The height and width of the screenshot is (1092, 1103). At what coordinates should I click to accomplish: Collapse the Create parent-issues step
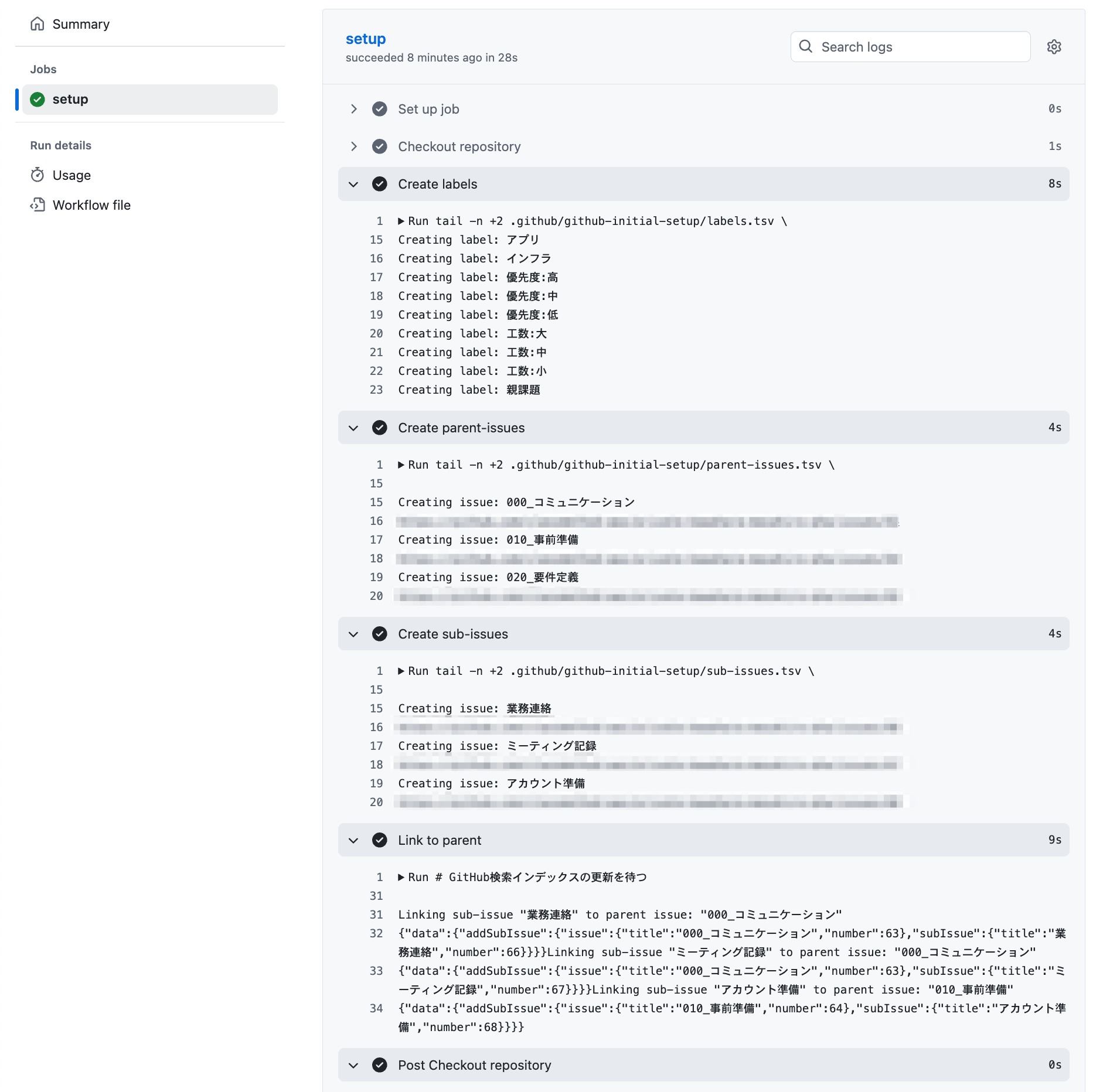pos(353,428)
